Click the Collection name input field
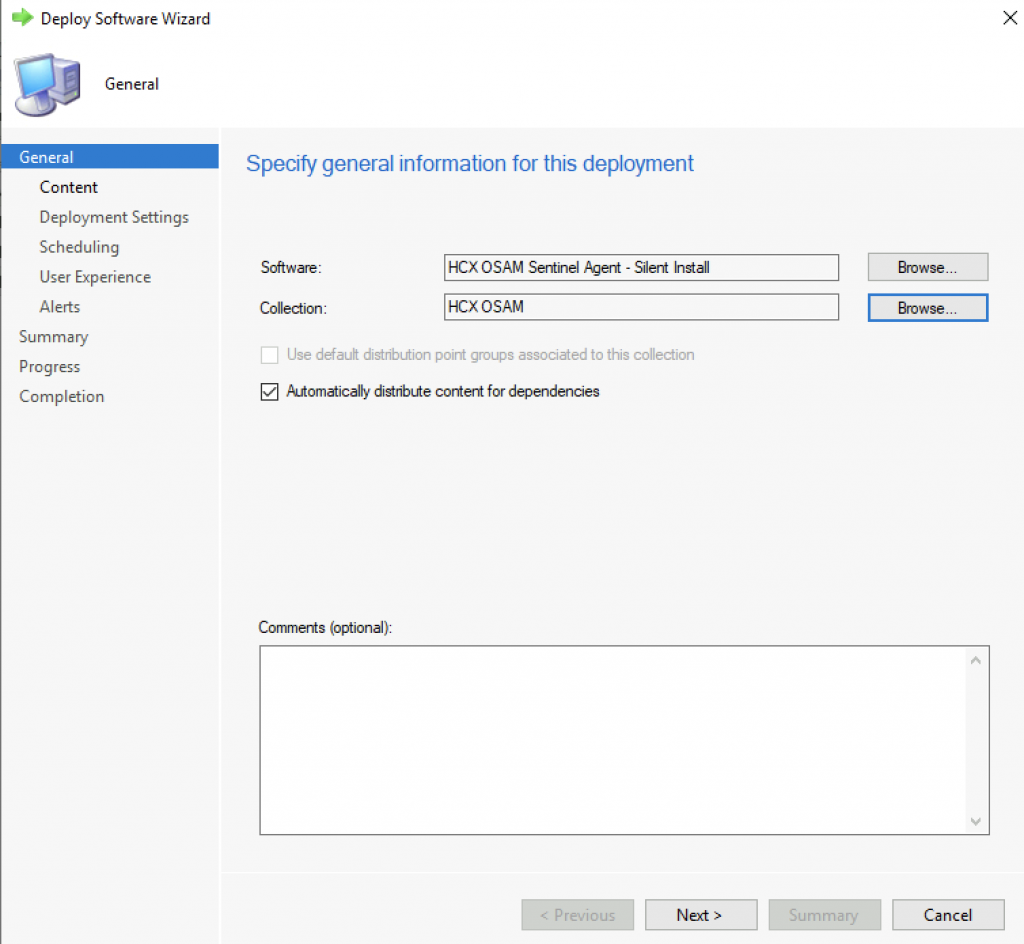The image size is (1024, 944). point(641,307)
